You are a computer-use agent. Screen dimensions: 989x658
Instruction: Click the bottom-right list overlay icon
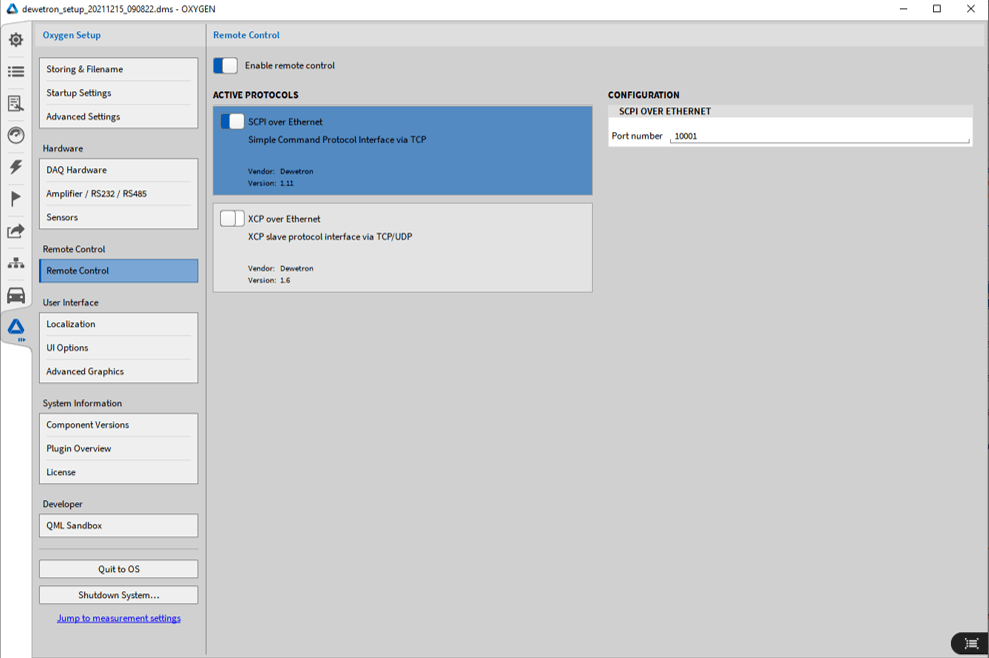[x=969, y=644]
